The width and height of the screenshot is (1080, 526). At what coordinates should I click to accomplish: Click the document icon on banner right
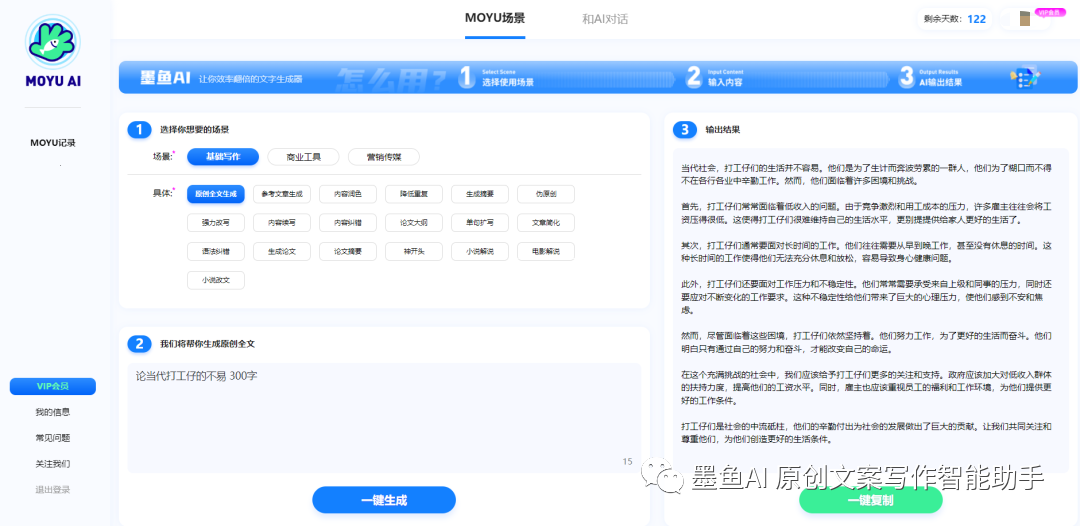coord(1023,77)
